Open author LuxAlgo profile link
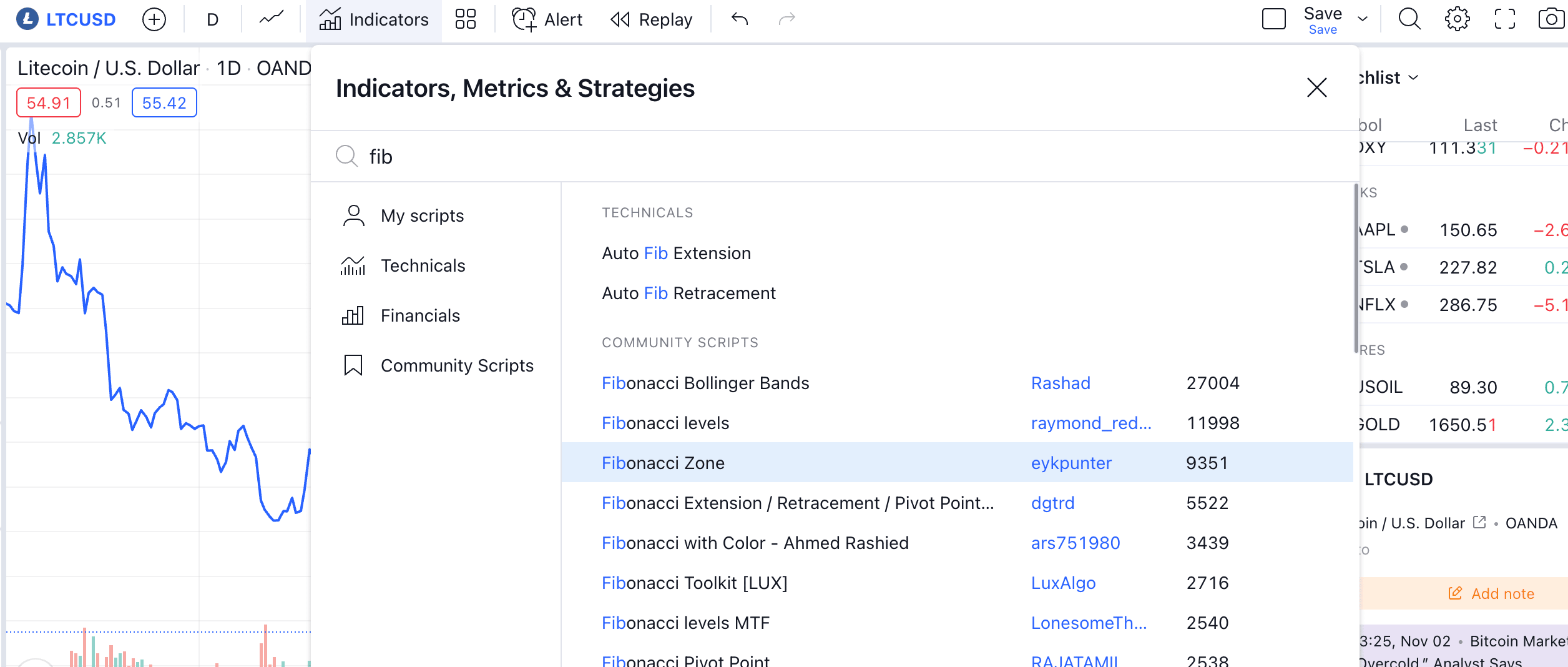 [x=1063, y=583]
